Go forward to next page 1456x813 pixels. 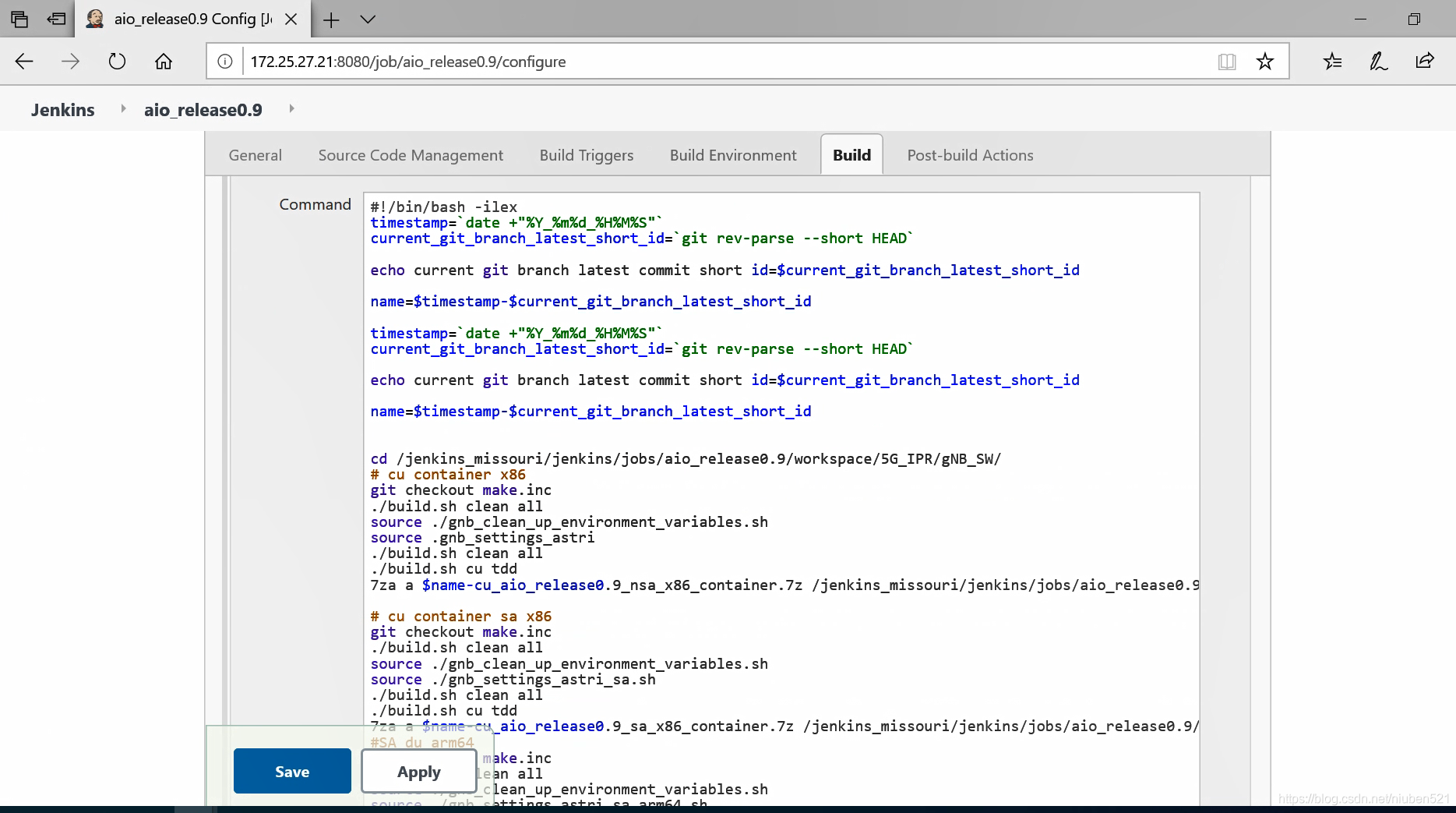coord(70,62)
